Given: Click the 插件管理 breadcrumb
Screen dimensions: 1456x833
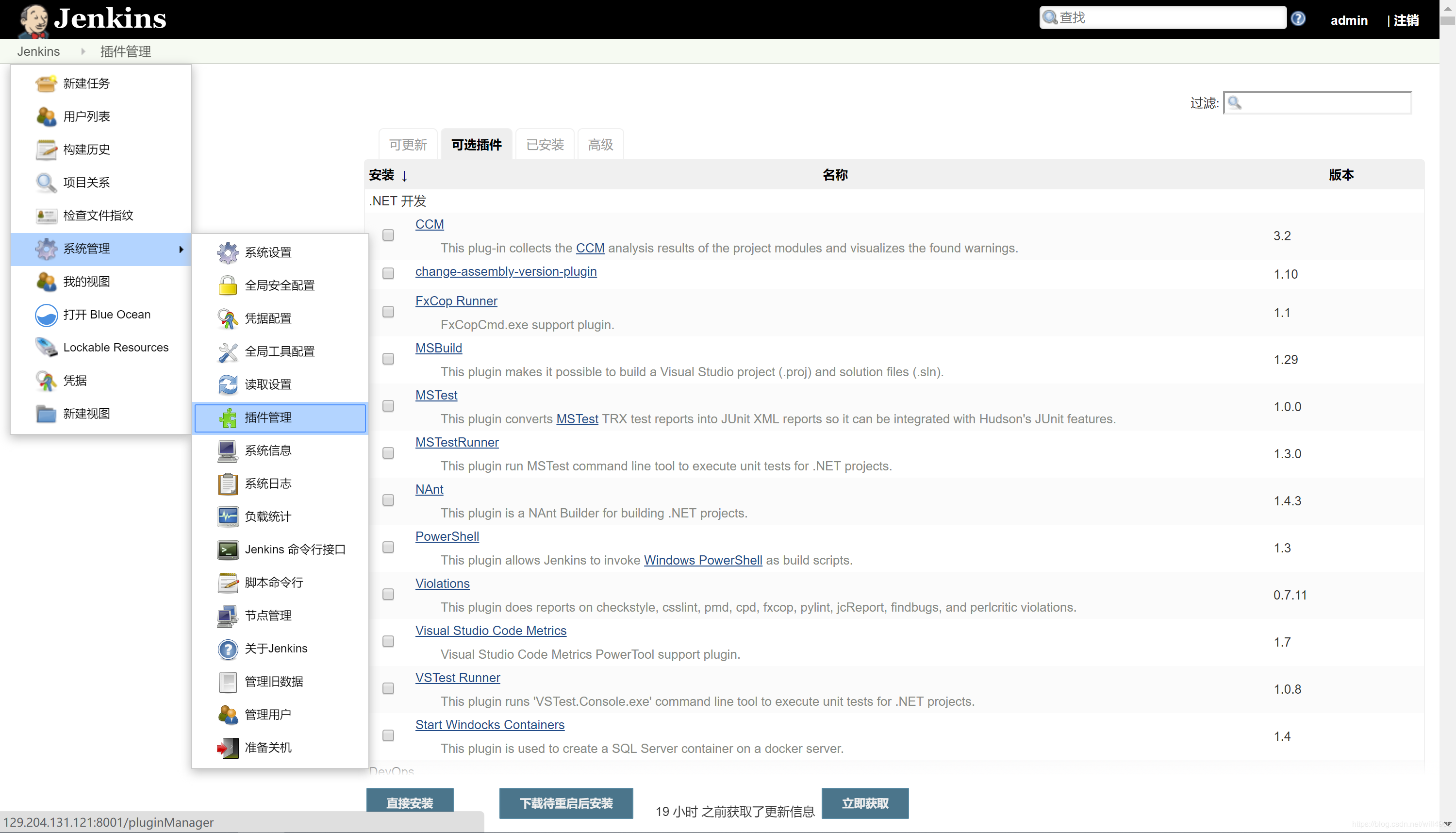Looking at the screenshot, I should point(126,51).
